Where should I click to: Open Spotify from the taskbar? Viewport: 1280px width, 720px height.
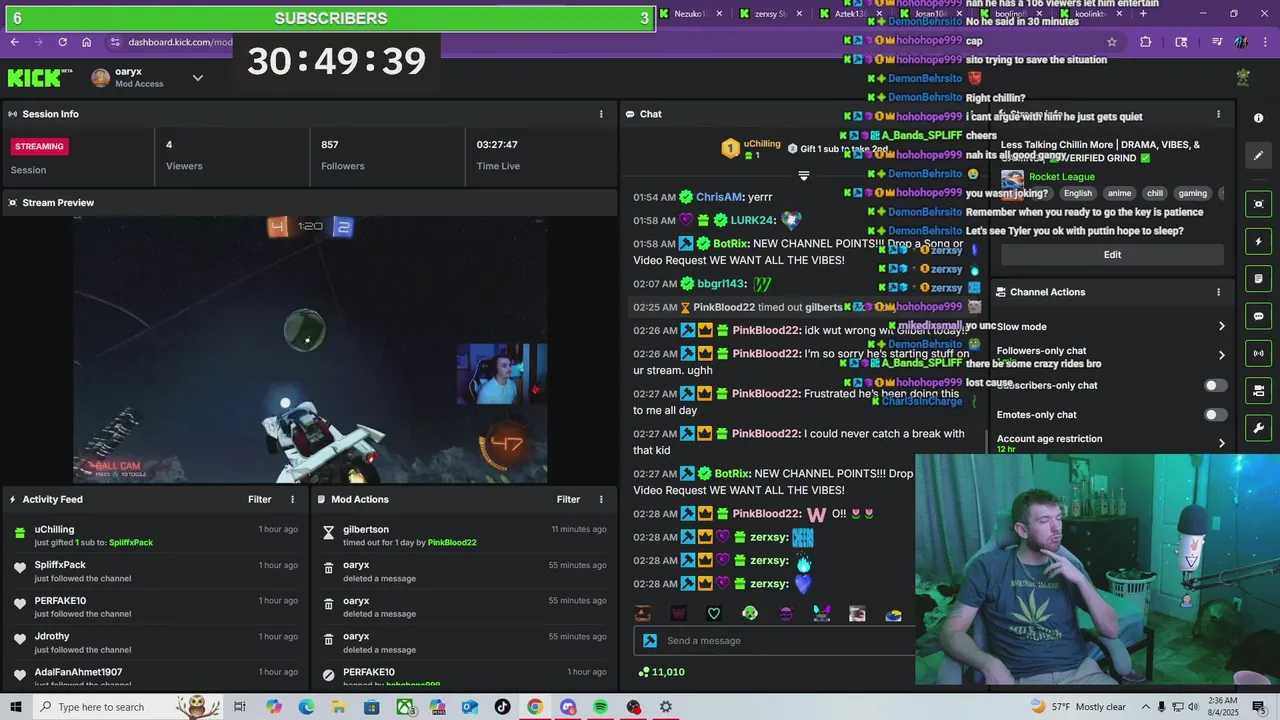click(600, 707)
